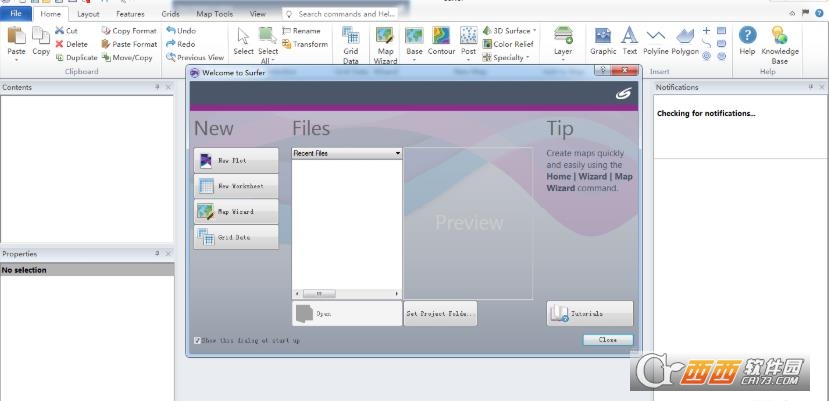Redo the last undone action
This screenshot has width=830, height=401.
pyautogui.click(x=181, y=44)
